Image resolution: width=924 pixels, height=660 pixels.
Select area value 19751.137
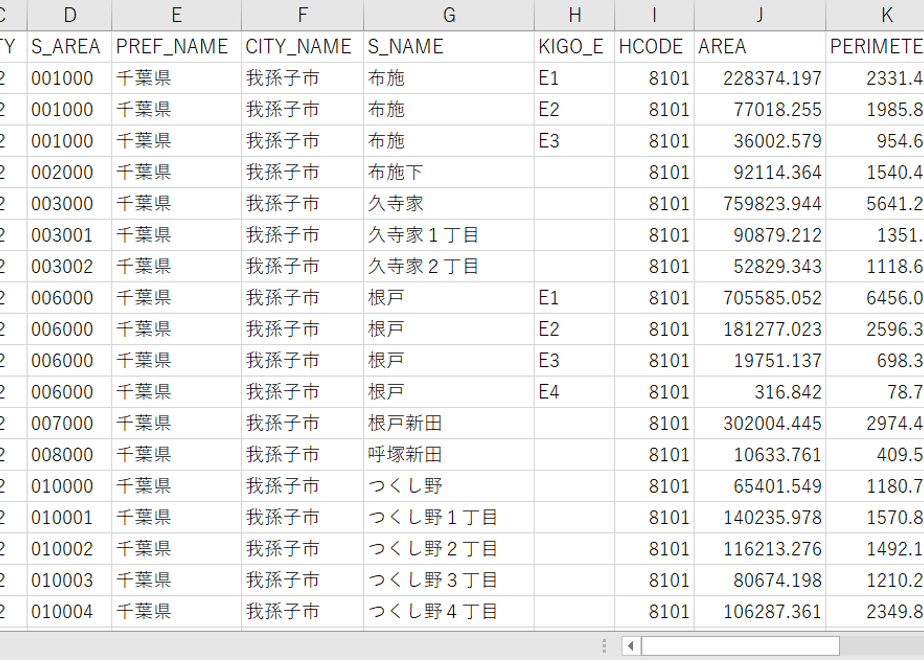click(760, 360)
